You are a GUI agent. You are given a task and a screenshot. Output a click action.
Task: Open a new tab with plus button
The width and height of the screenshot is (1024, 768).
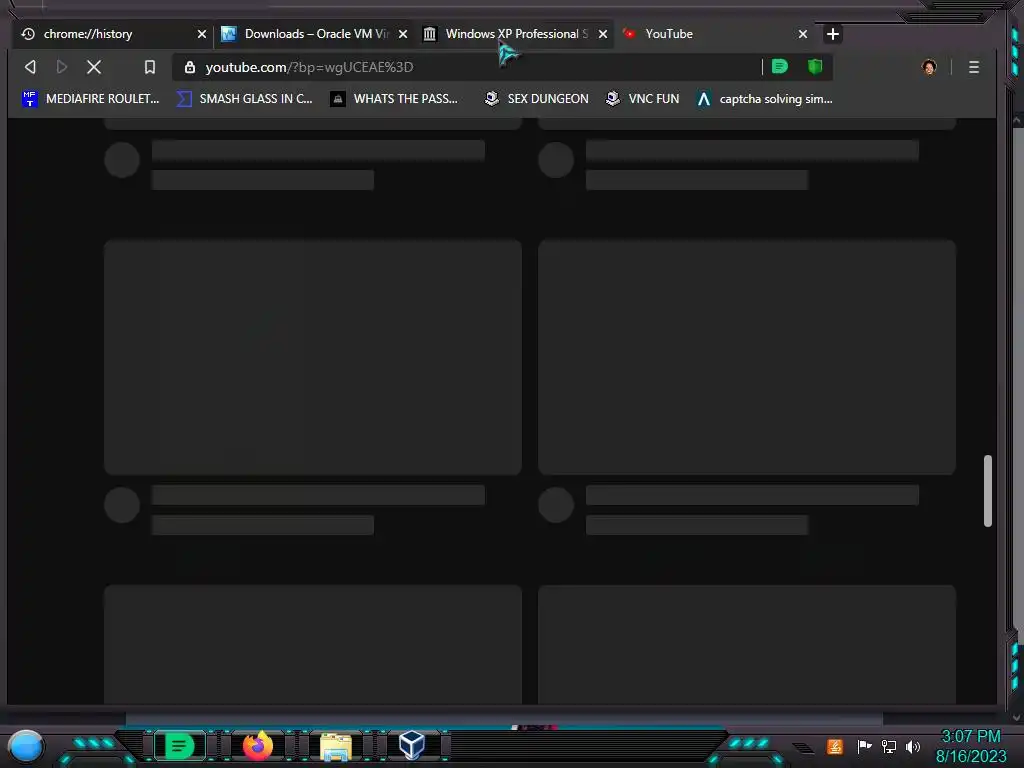click(x=833, y=34)
